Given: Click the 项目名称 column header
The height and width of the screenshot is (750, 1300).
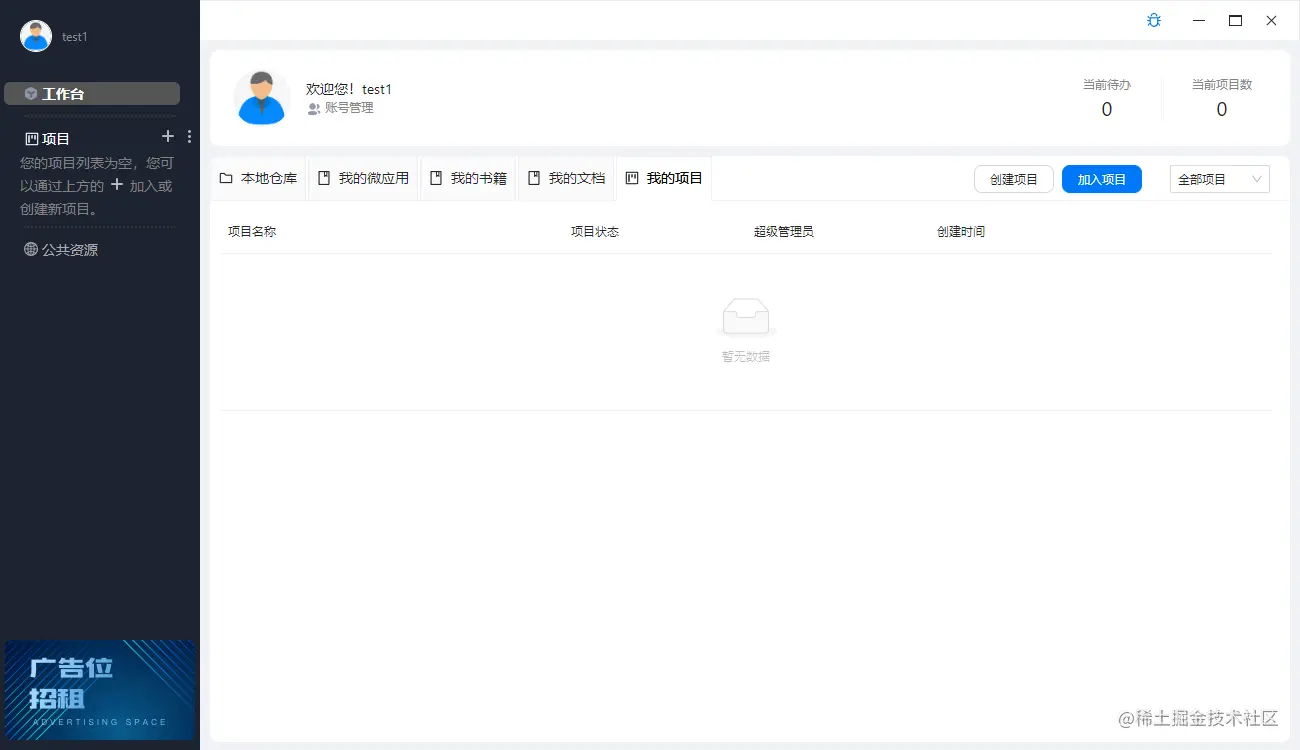Looking at the screenshot, I should click(252, 231).
